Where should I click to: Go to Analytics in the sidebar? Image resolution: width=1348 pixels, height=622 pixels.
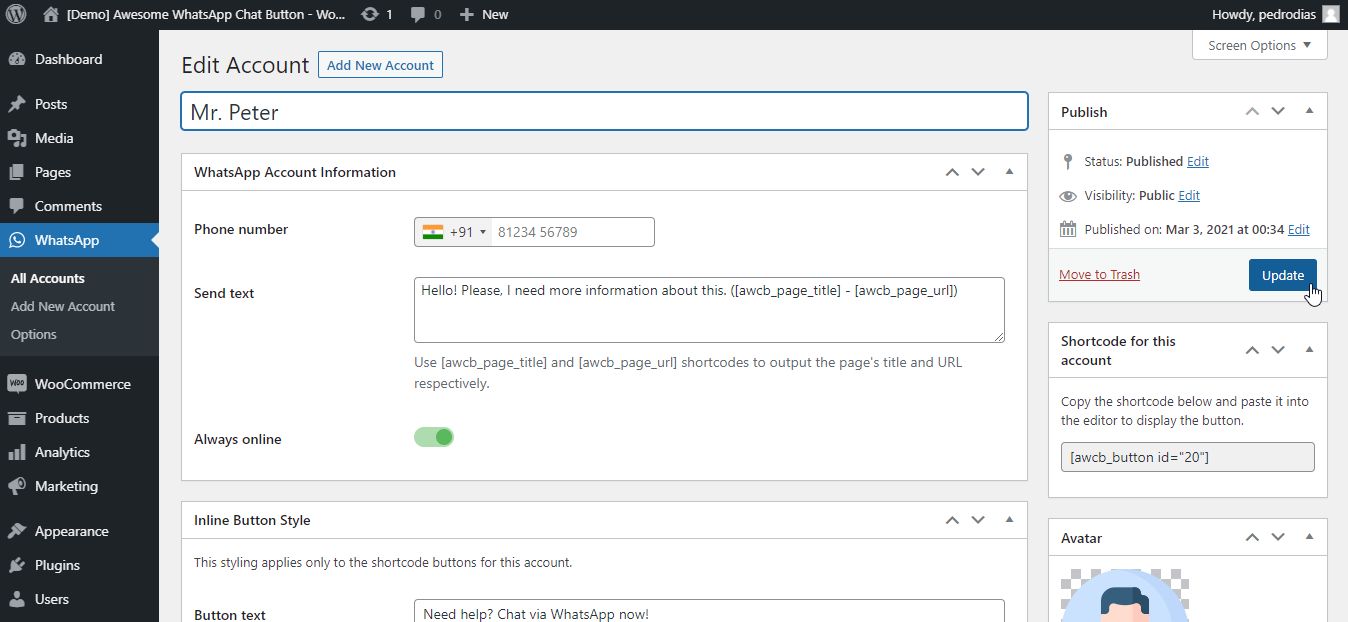tap(62, 452)
